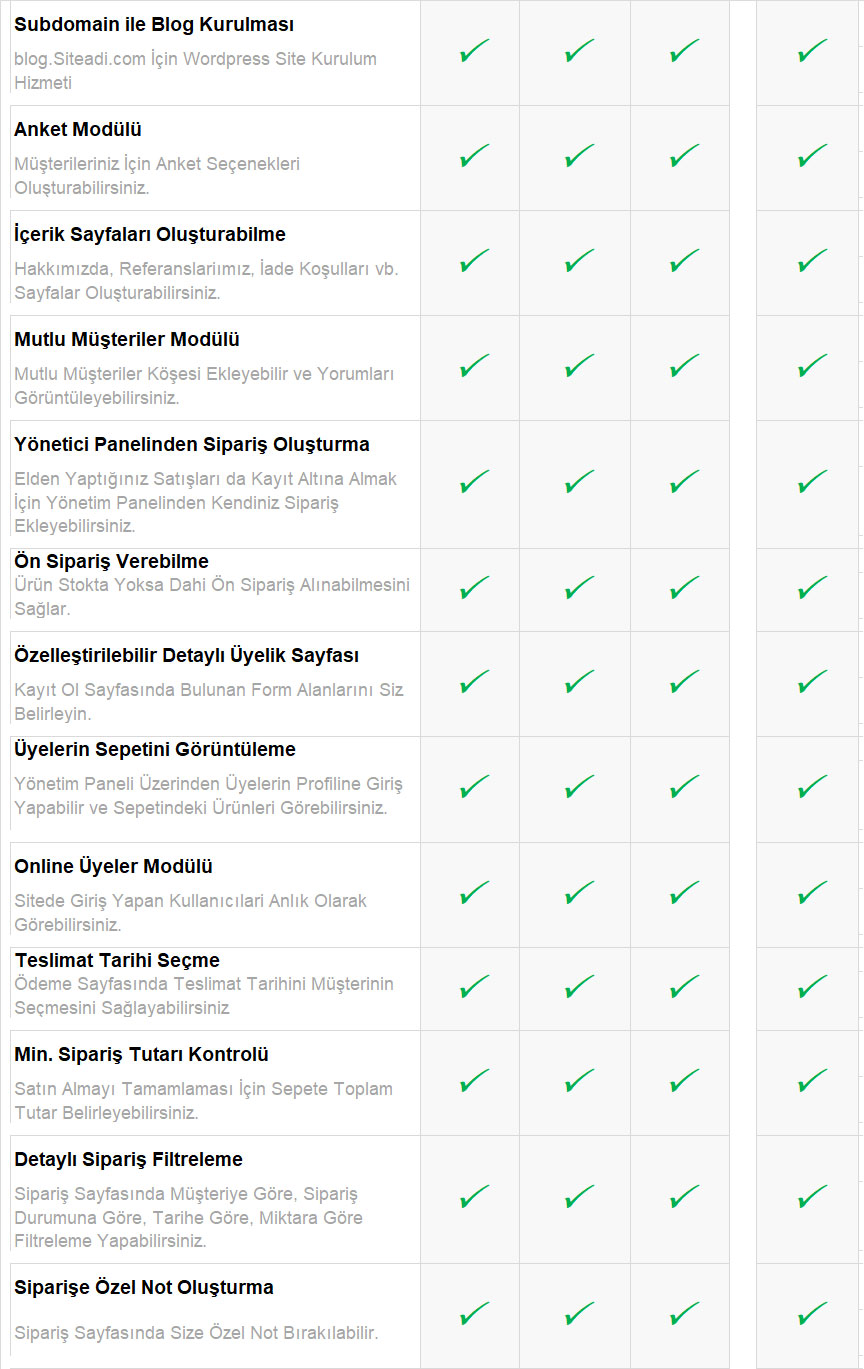Click the "Mutlu Müşteriler Modülü" description text

(x=204, y=385)
